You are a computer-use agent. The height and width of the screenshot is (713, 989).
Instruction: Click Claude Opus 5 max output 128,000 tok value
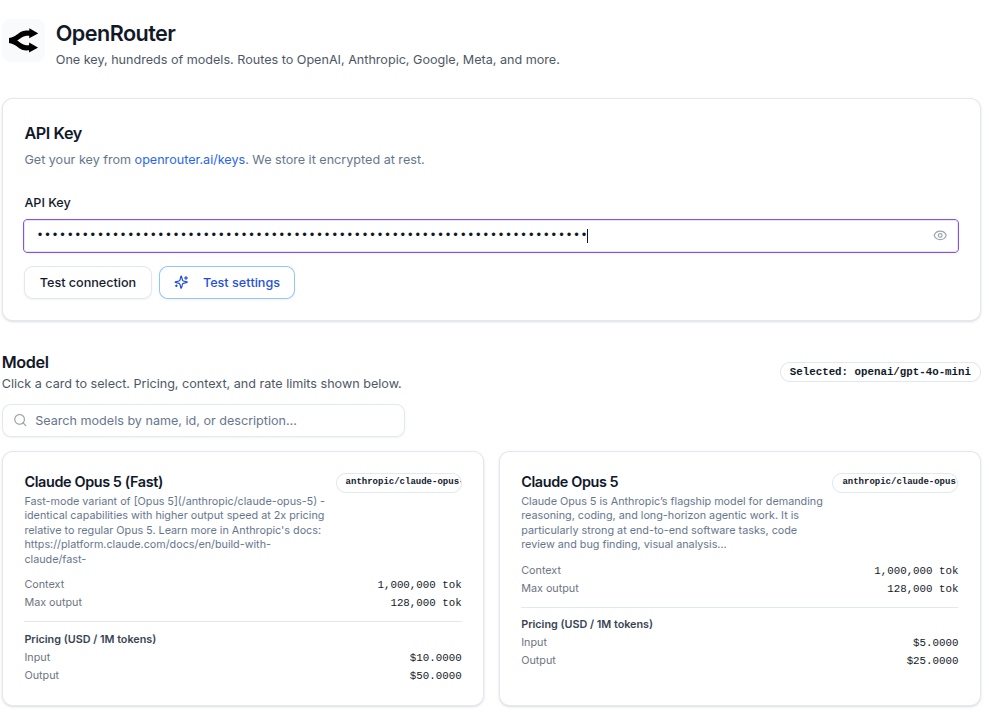pos(923,589)
